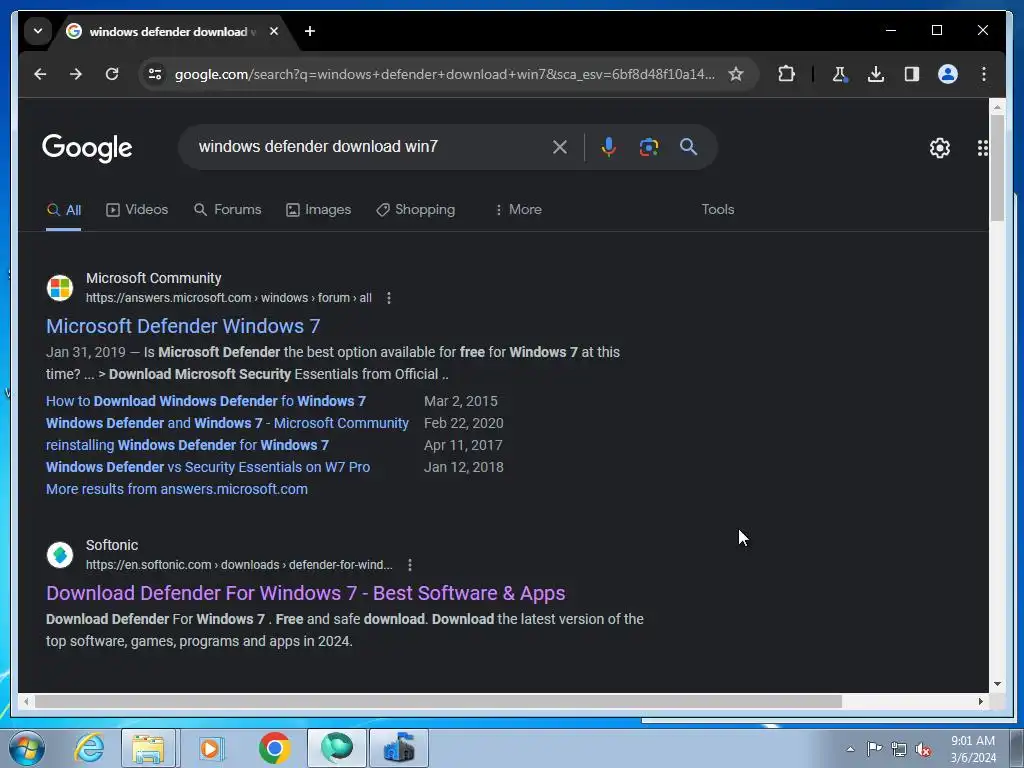This screenshot has width=1024, height=768.
Task: Open Windows Media Player from taskbar
Action: pos(210,748)
